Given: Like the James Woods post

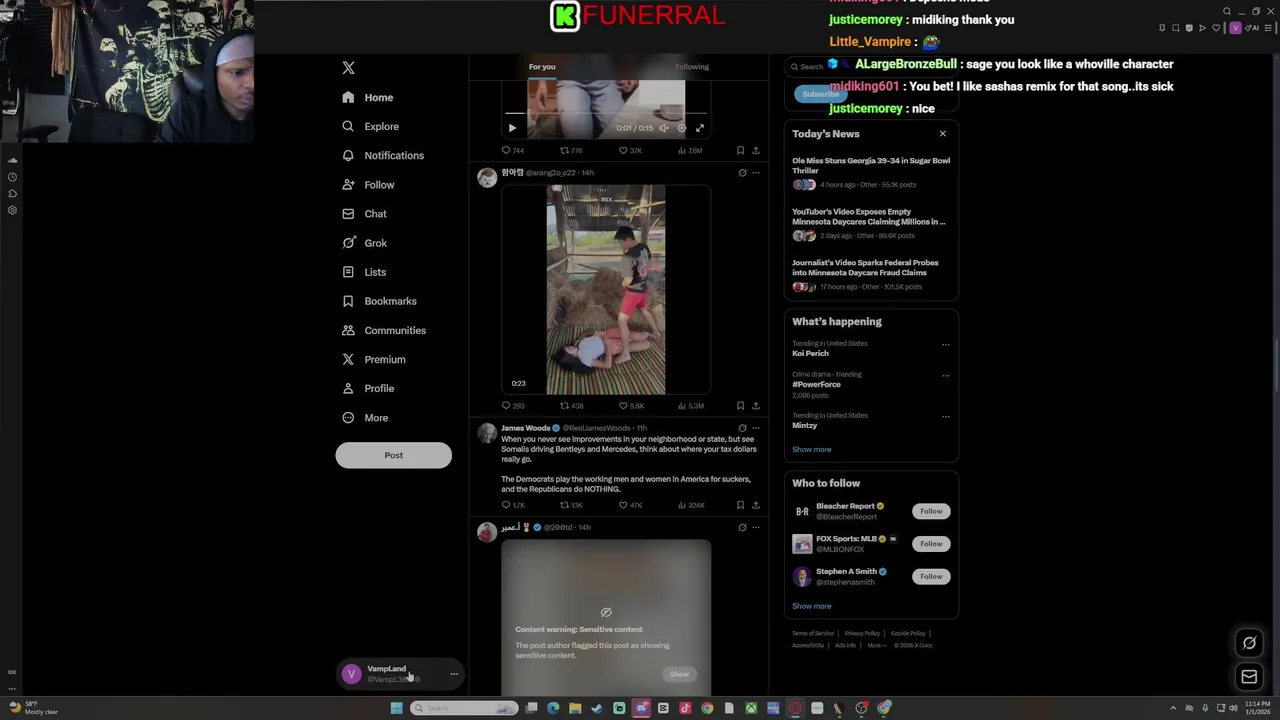Looking at the screenshot, I should point(630,505).
